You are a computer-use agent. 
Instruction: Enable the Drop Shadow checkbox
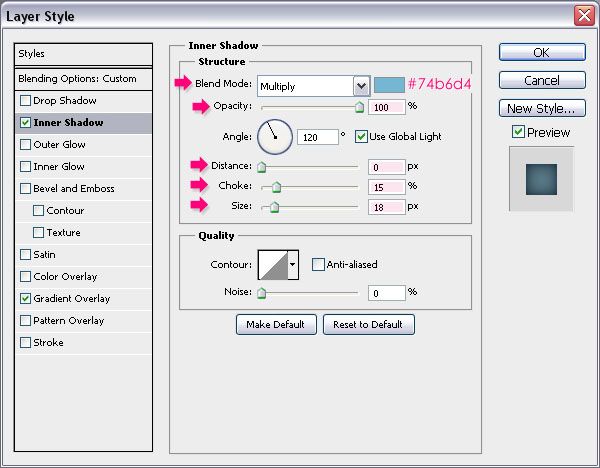tap(25, 101)
